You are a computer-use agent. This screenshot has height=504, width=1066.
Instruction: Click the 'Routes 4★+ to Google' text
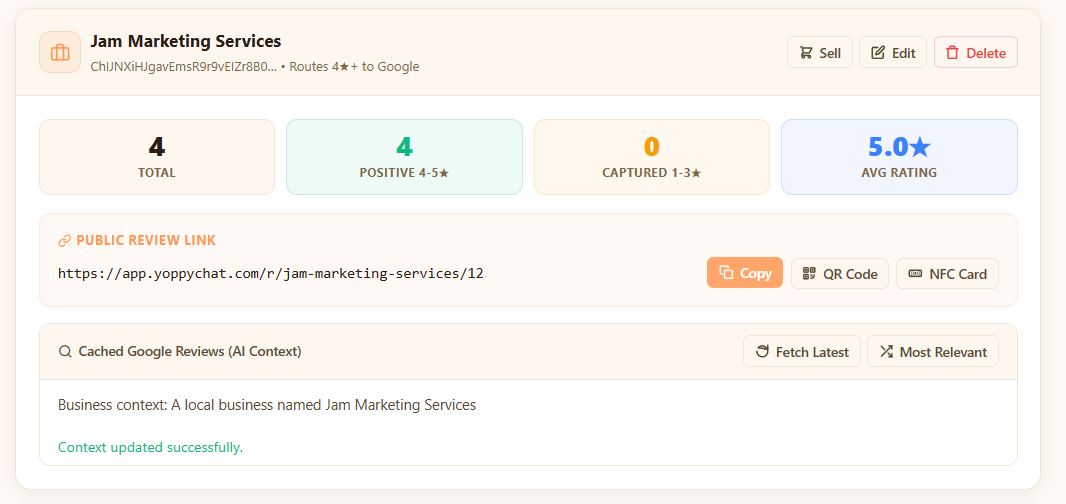pos(354,67)
